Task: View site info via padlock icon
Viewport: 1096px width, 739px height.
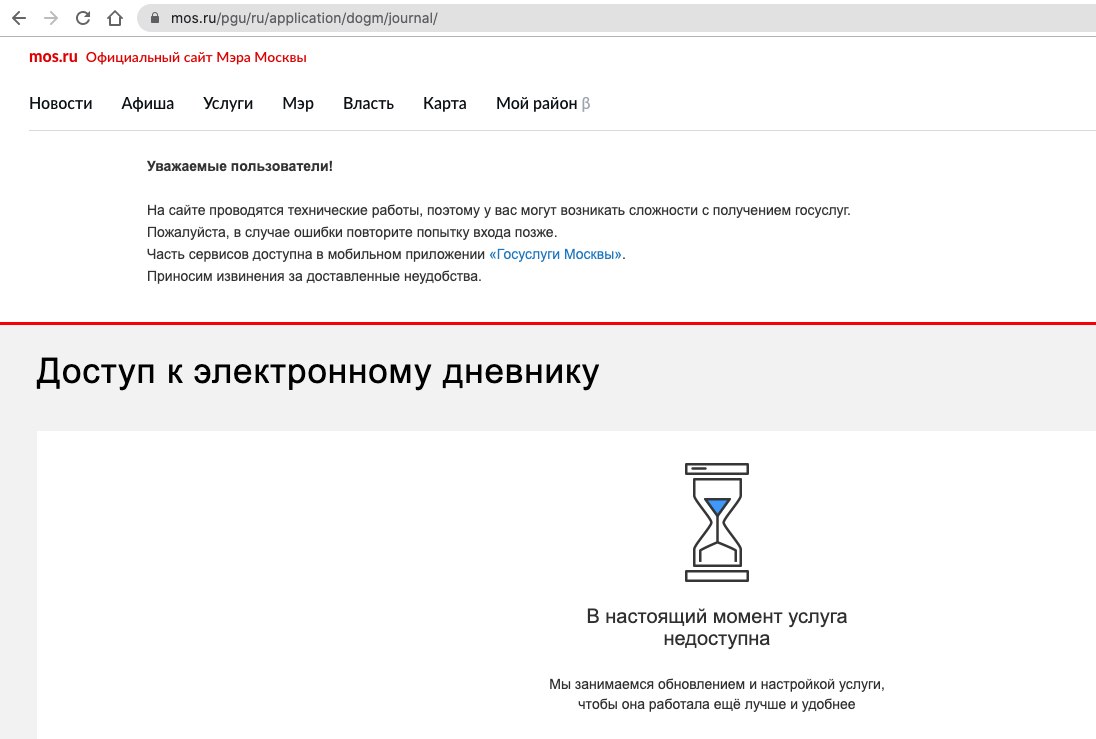Action: [155, 18]
